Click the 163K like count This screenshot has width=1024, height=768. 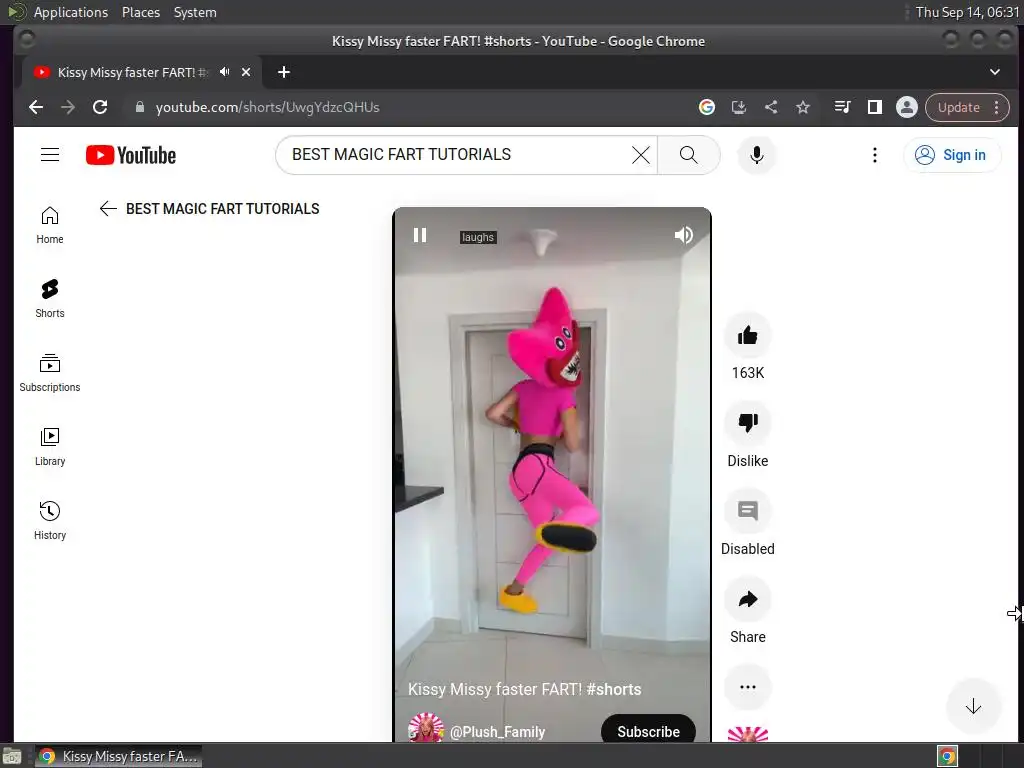point(748,373)
